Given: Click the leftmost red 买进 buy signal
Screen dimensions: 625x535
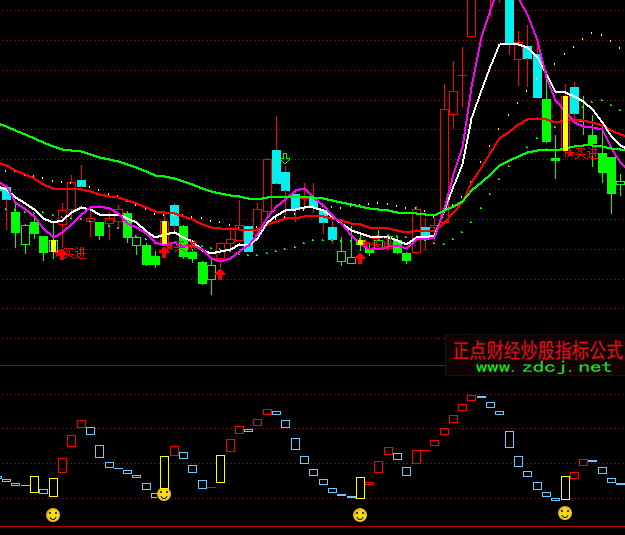Looking at the screenshot, I should (70, 253).
